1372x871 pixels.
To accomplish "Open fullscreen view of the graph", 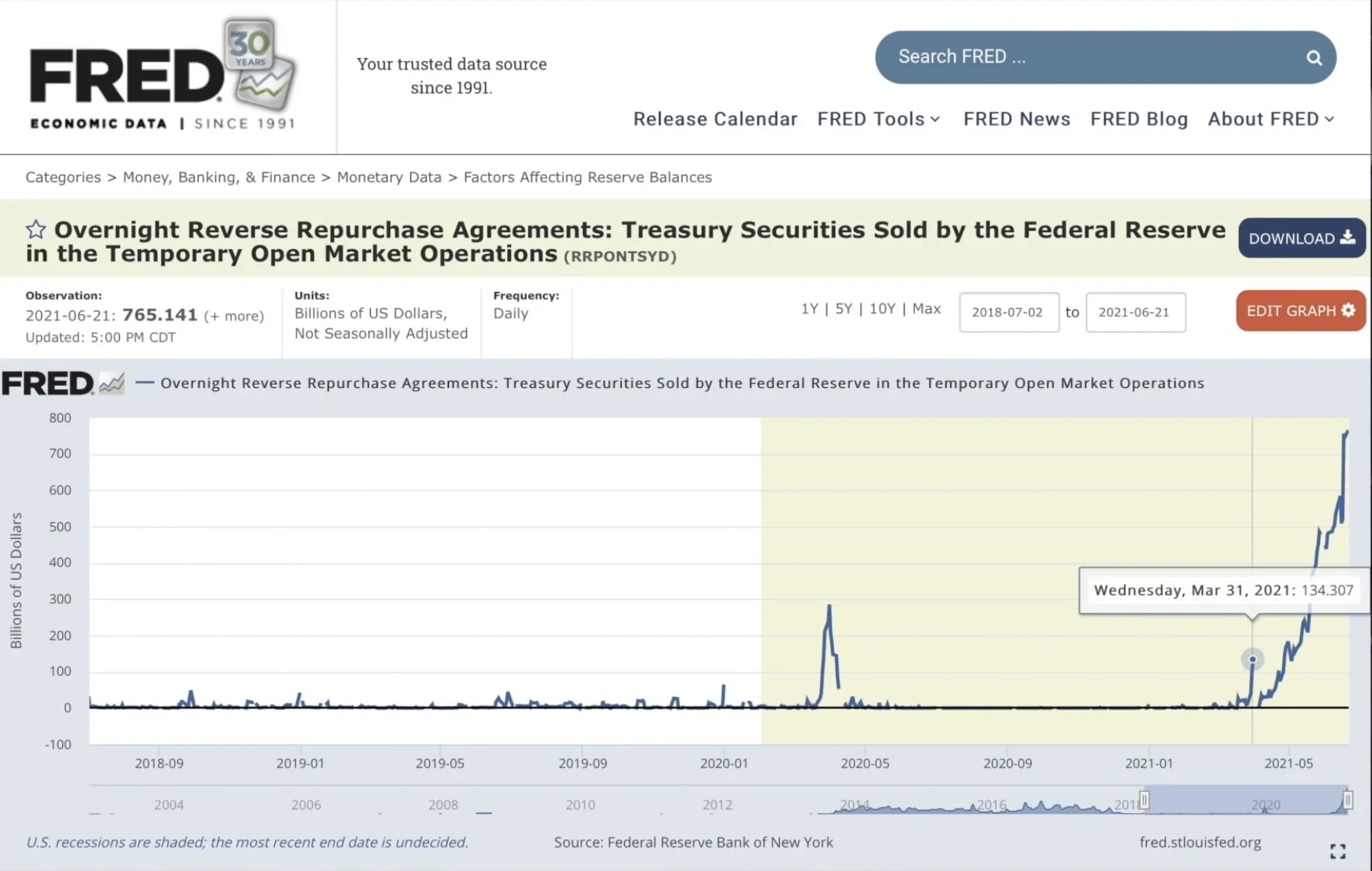I will [x=1337, y=851].
